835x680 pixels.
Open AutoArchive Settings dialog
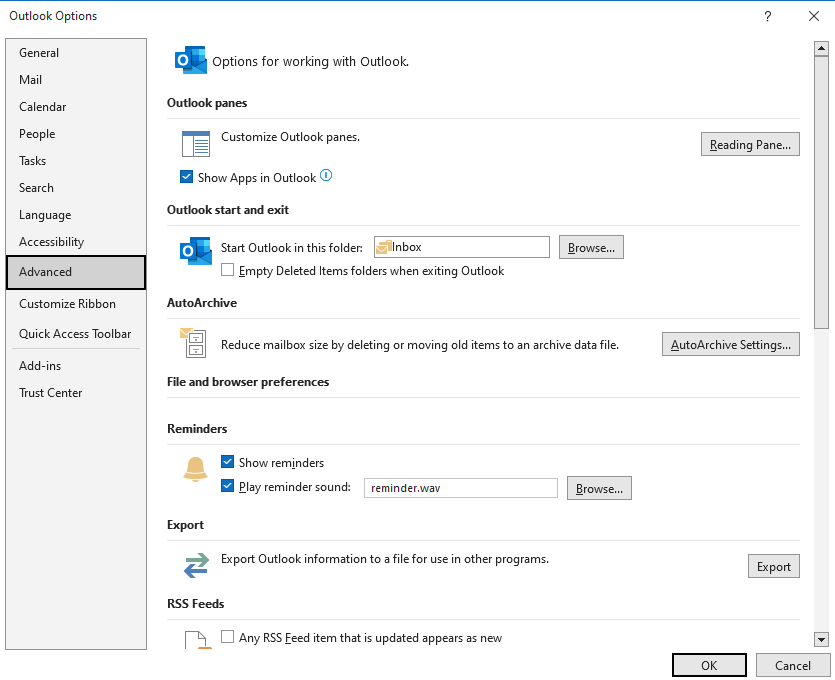(x=731, y=345)
